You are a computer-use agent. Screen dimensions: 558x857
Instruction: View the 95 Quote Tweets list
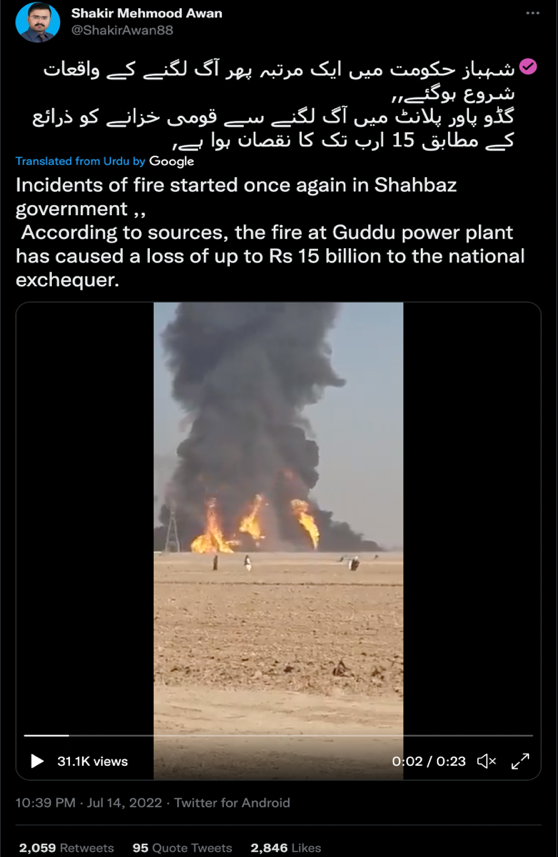182,848
